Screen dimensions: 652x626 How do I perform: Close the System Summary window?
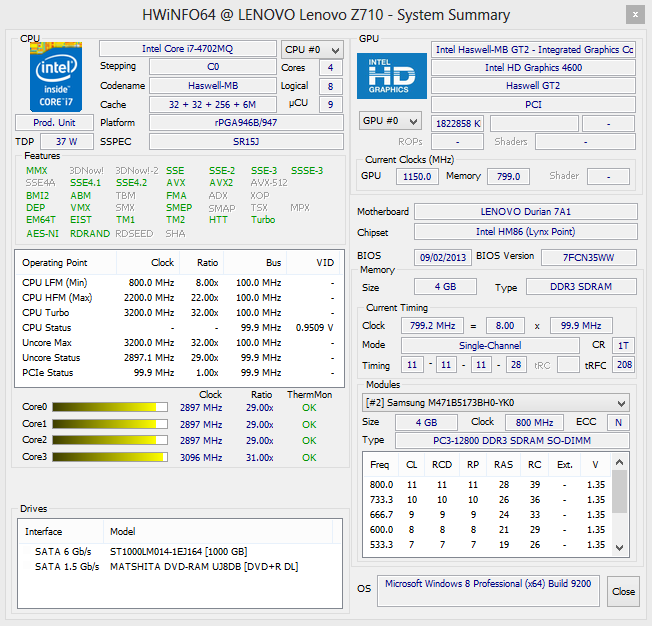(x=635, y=15)
